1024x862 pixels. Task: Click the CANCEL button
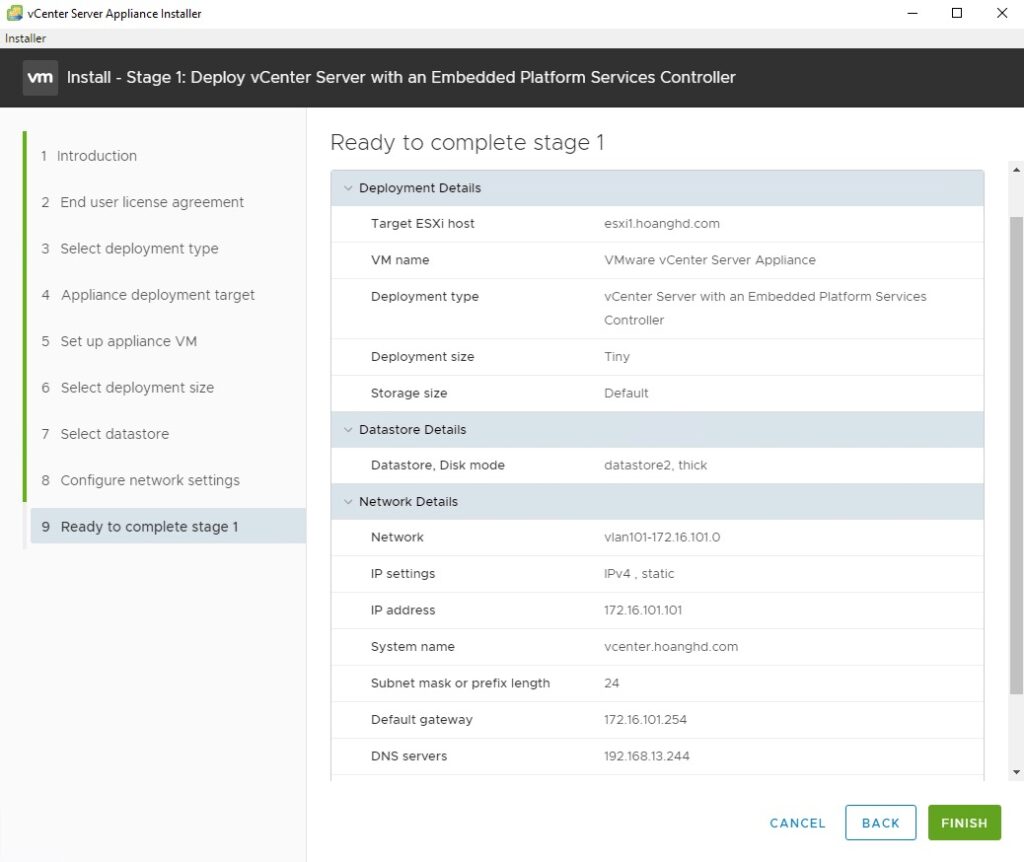tap(797, 823)
